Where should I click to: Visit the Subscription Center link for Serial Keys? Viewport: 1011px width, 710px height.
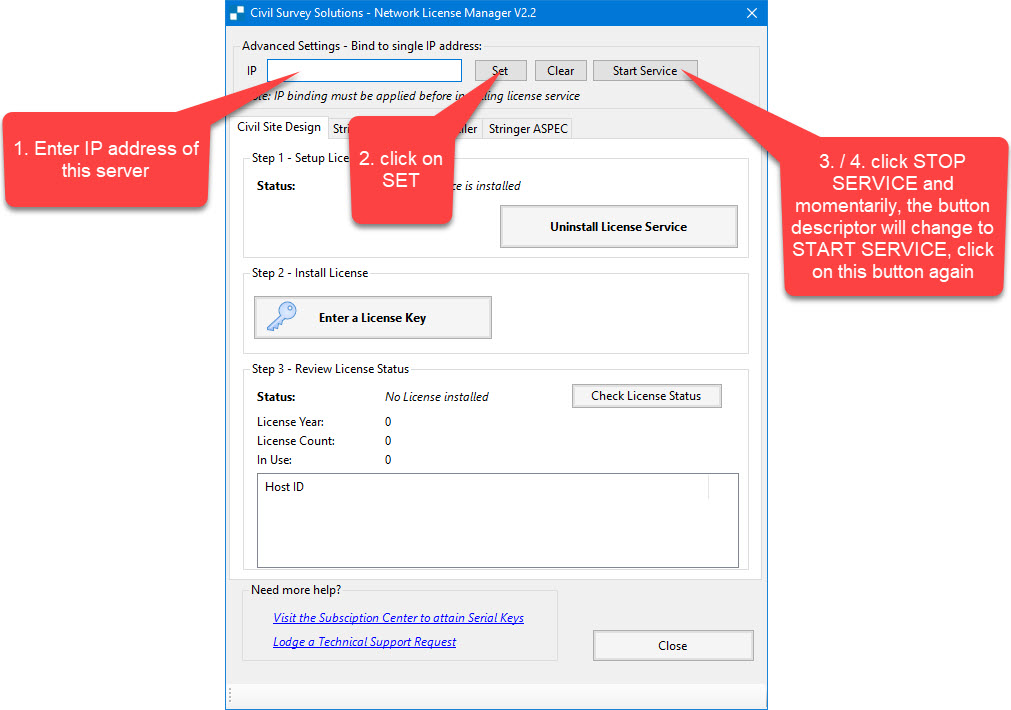click(x=398, y=618)
